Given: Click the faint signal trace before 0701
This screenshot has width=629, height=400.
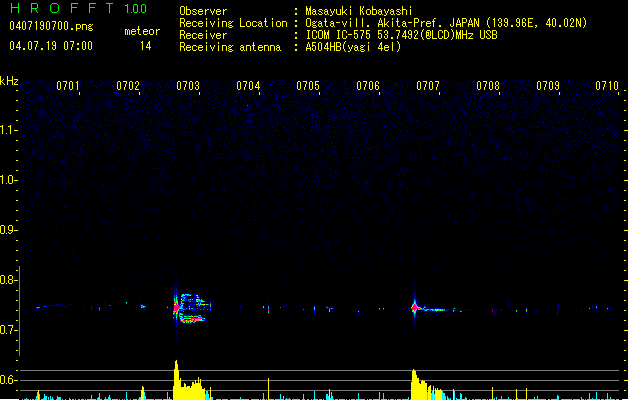Looking at the screenshot, I should [53, 307].
